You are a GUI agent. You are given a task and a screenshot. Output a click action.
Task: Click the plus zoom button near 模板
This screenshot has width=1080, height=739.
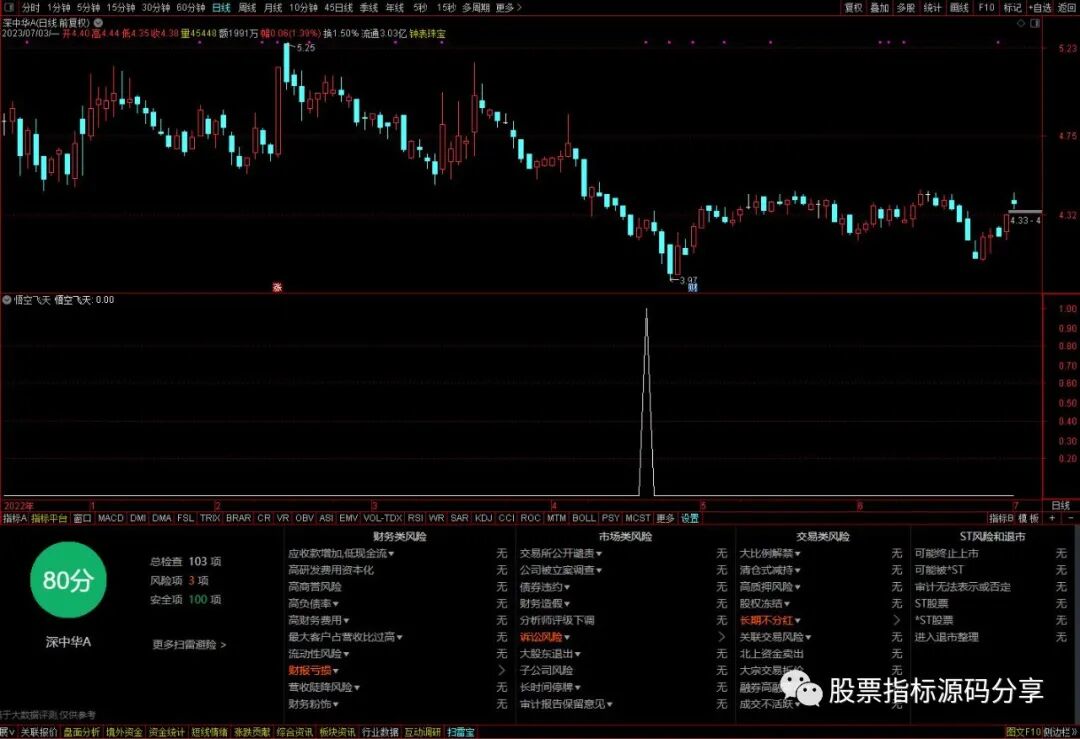[1052, 518]
